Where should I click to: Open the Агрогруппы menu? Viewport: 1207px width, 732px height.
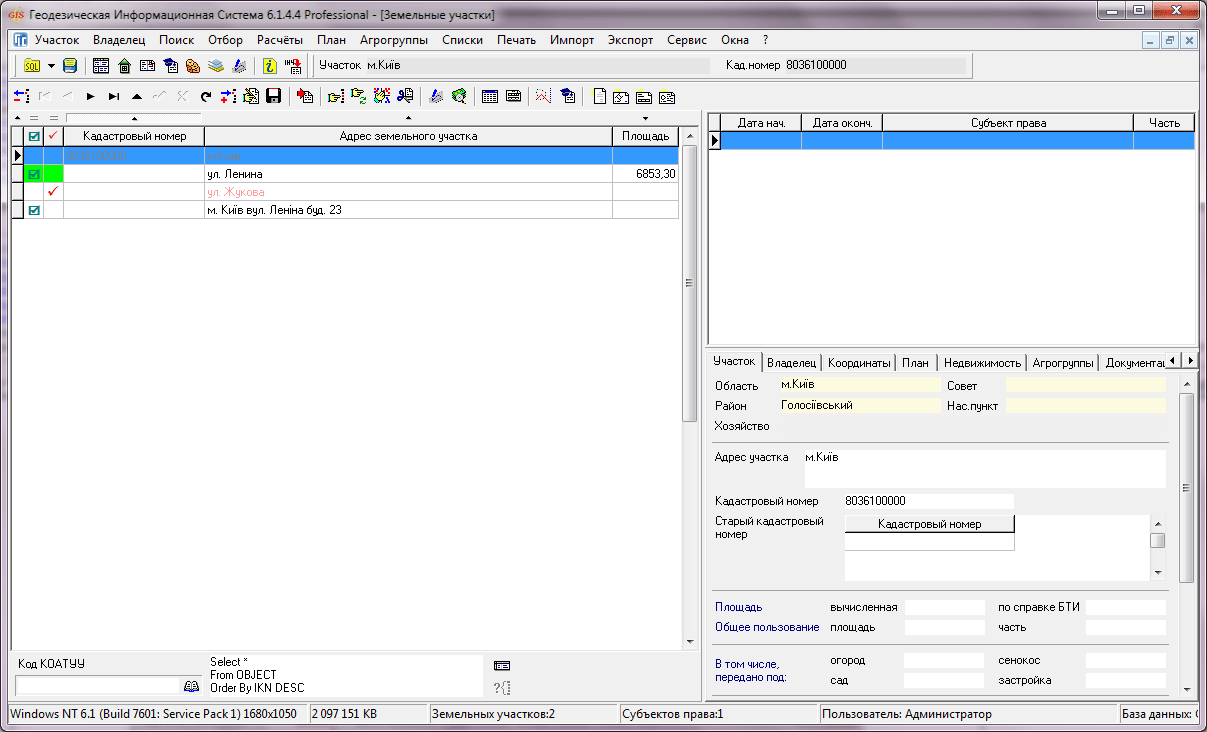click(394, 40)
